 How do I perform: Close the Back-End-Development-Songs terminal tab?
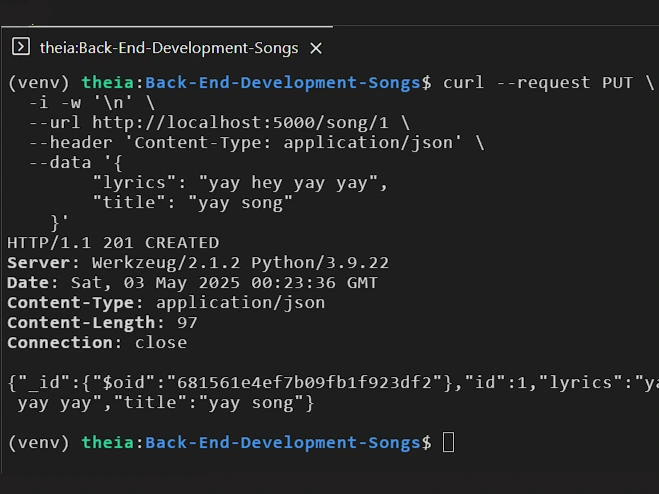point(316,48)
